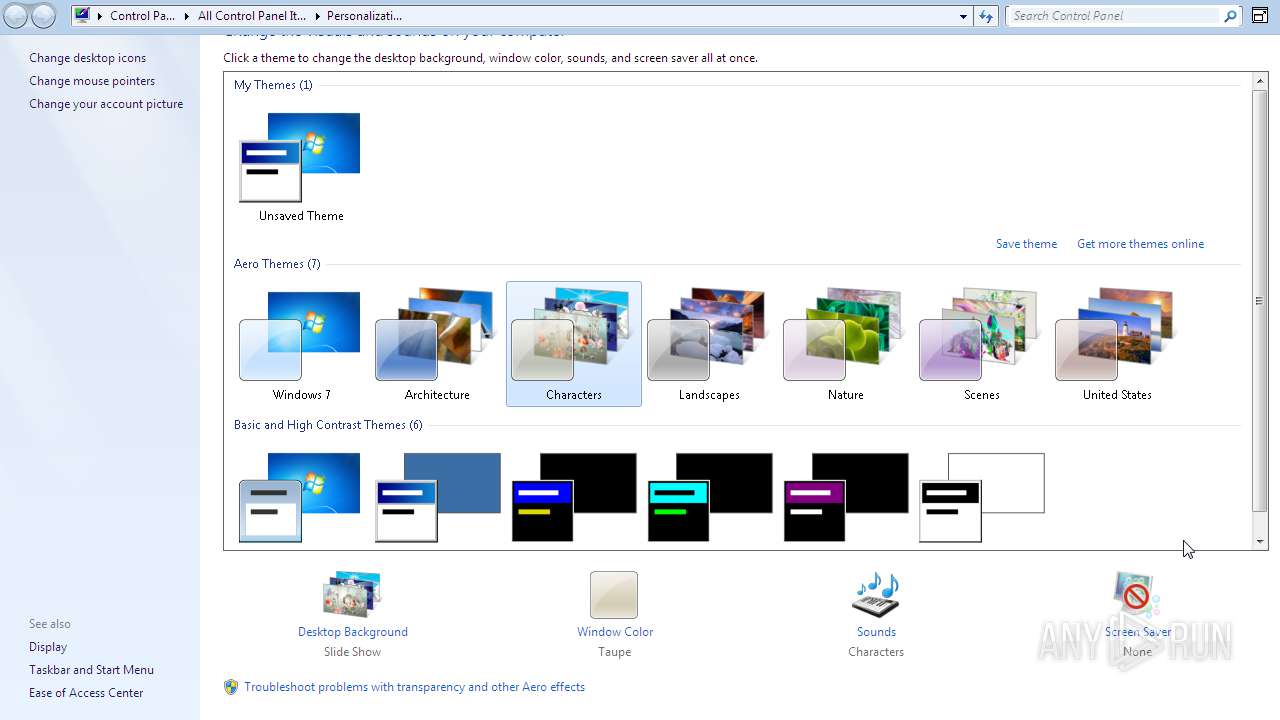Open the Window Color taupe swatch
Image resolution: width=1280 pixels, height=720 pixels.
(x=614, y=595)
